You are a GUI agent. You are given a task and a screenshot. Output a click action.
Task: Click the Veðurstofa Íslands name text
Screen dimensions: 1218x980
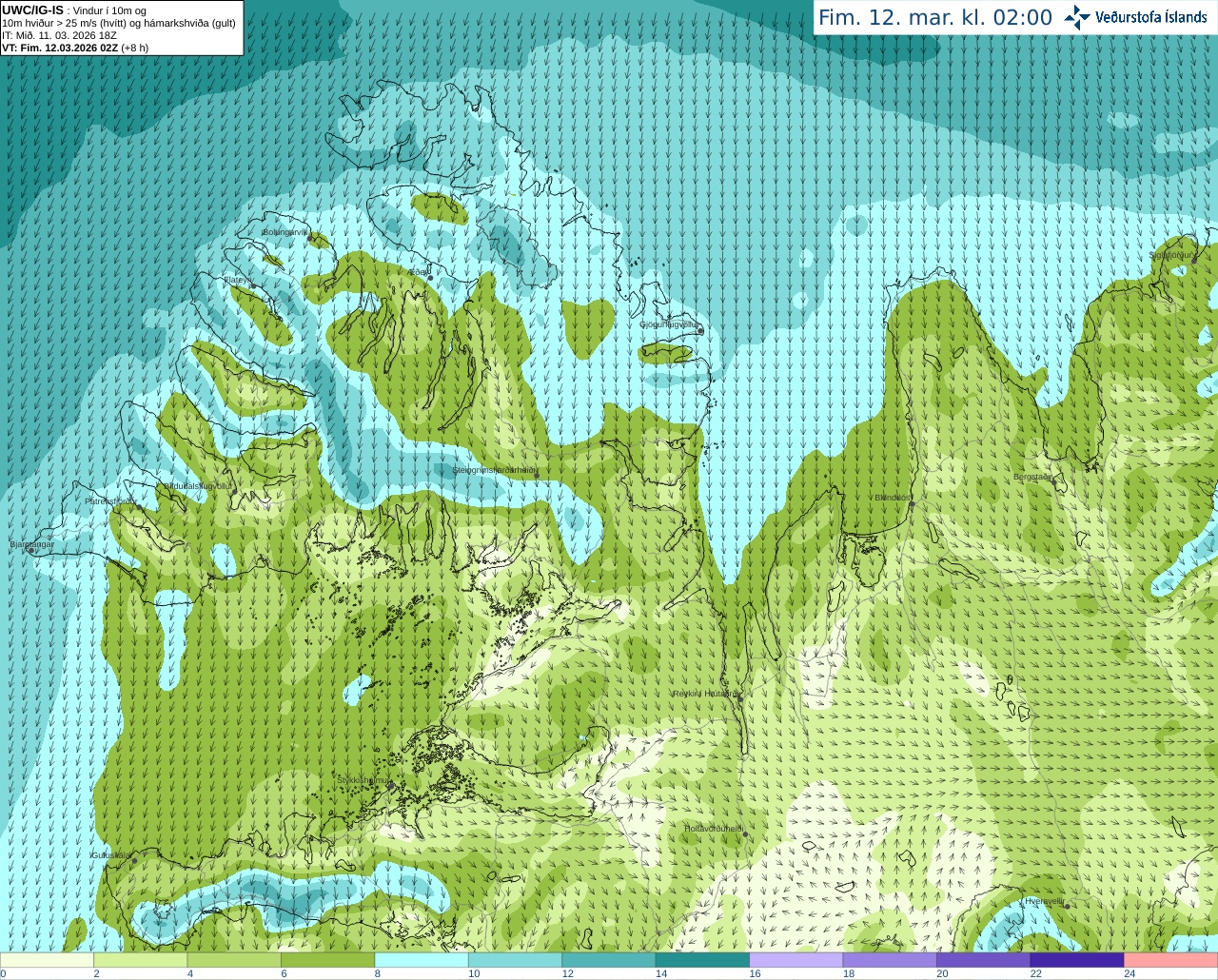coord(1151,17)
